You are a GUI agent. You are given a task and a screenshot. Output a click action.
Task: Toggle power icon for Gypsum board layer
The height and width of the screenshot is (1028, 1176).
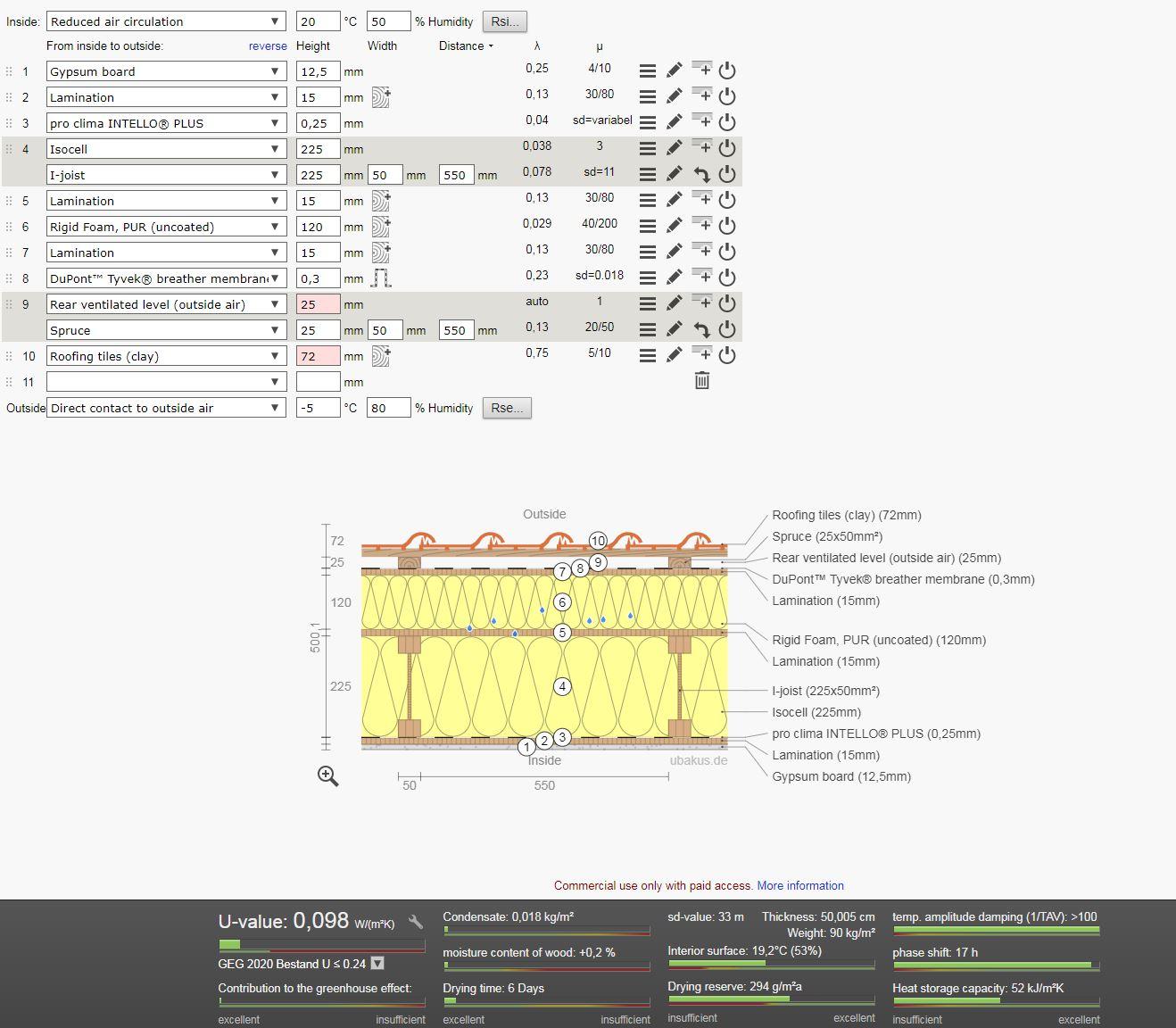point(727,70)
